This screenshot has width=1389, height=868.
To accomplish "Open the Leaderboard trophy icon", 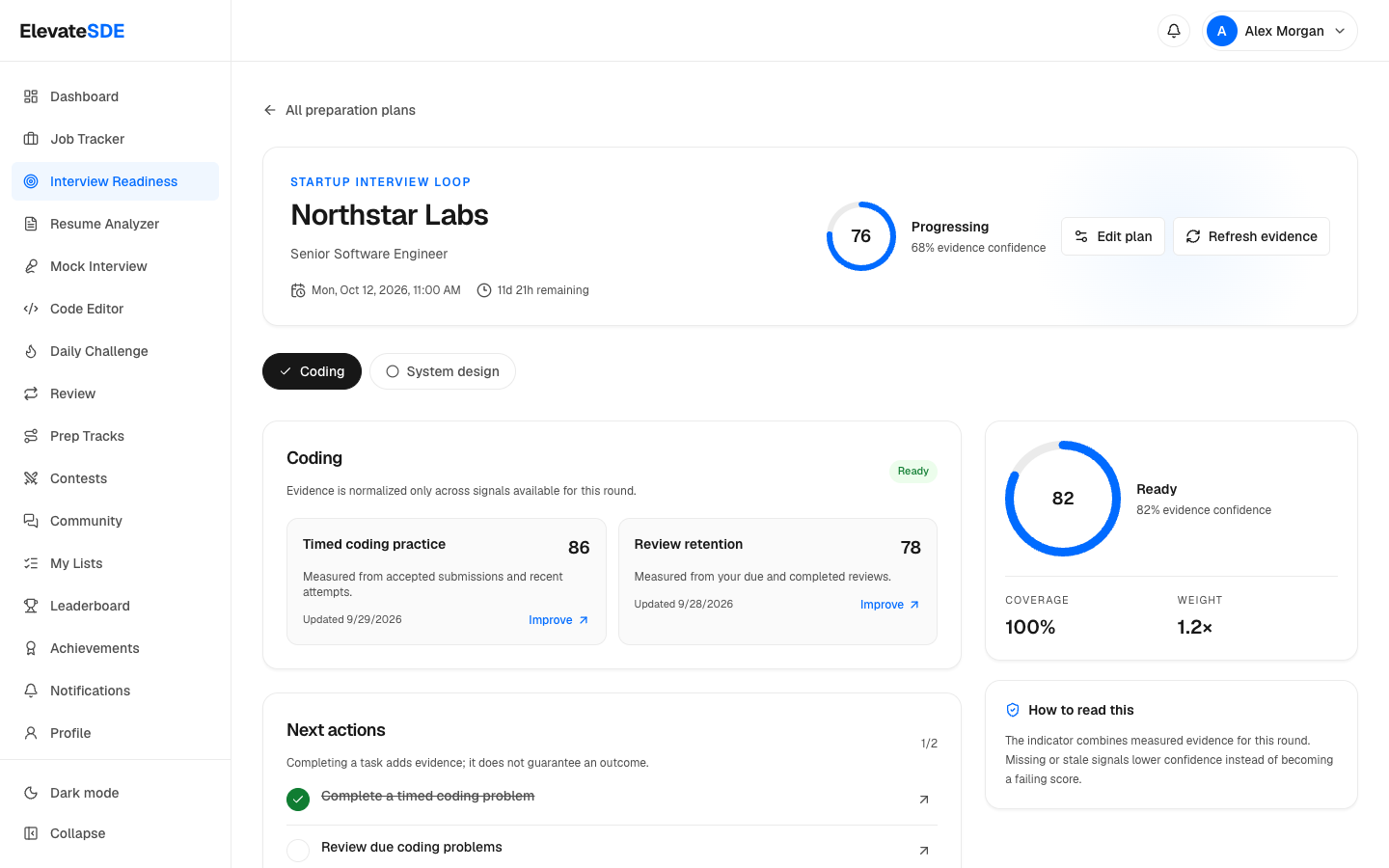I will [31, 606].
